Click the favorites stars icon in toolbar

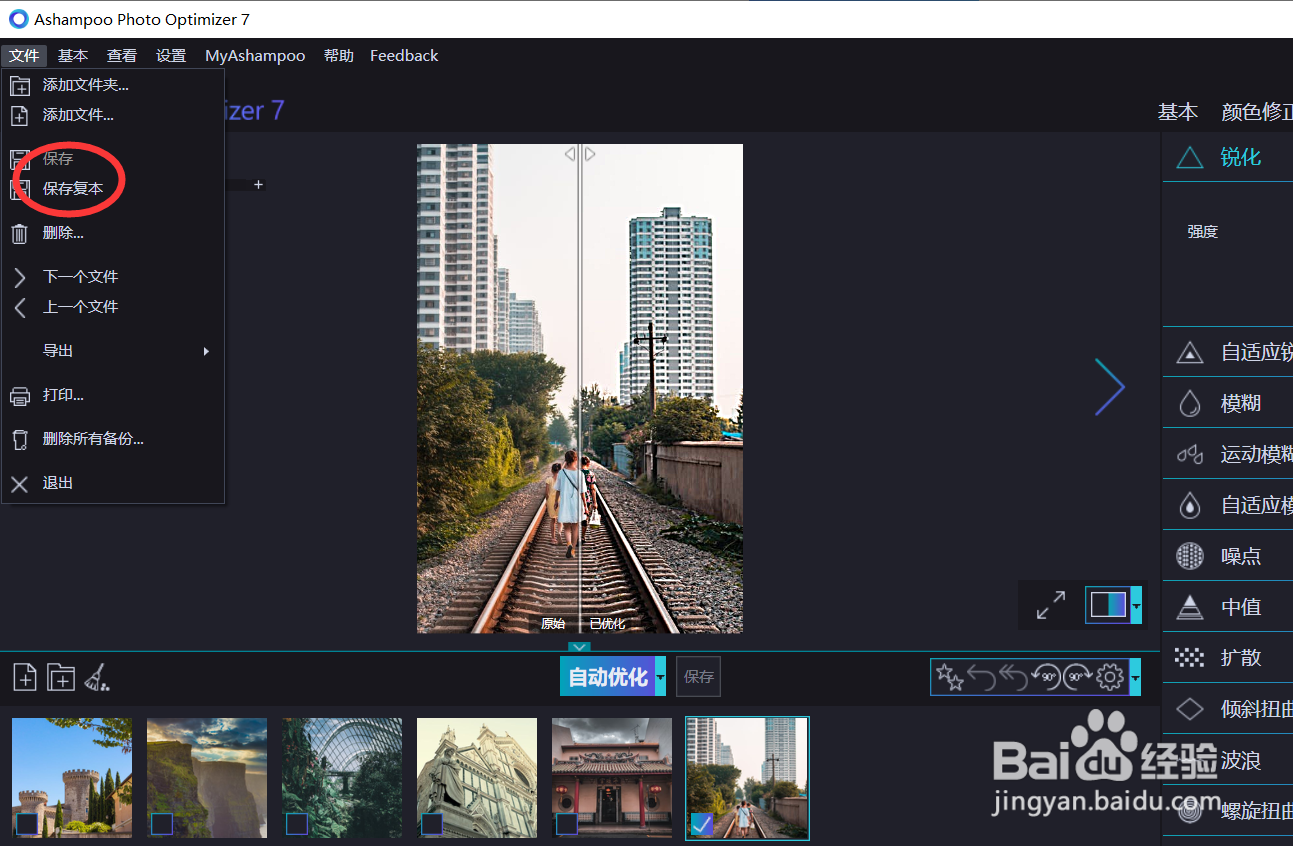click(x=949, y=678)
